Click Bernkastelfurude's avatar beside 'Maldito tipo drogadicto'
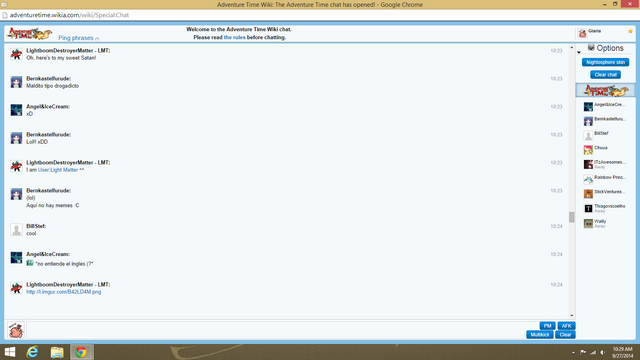Image resolution: width=640 pixels, height=360 pixels. [x=16, y=82]
